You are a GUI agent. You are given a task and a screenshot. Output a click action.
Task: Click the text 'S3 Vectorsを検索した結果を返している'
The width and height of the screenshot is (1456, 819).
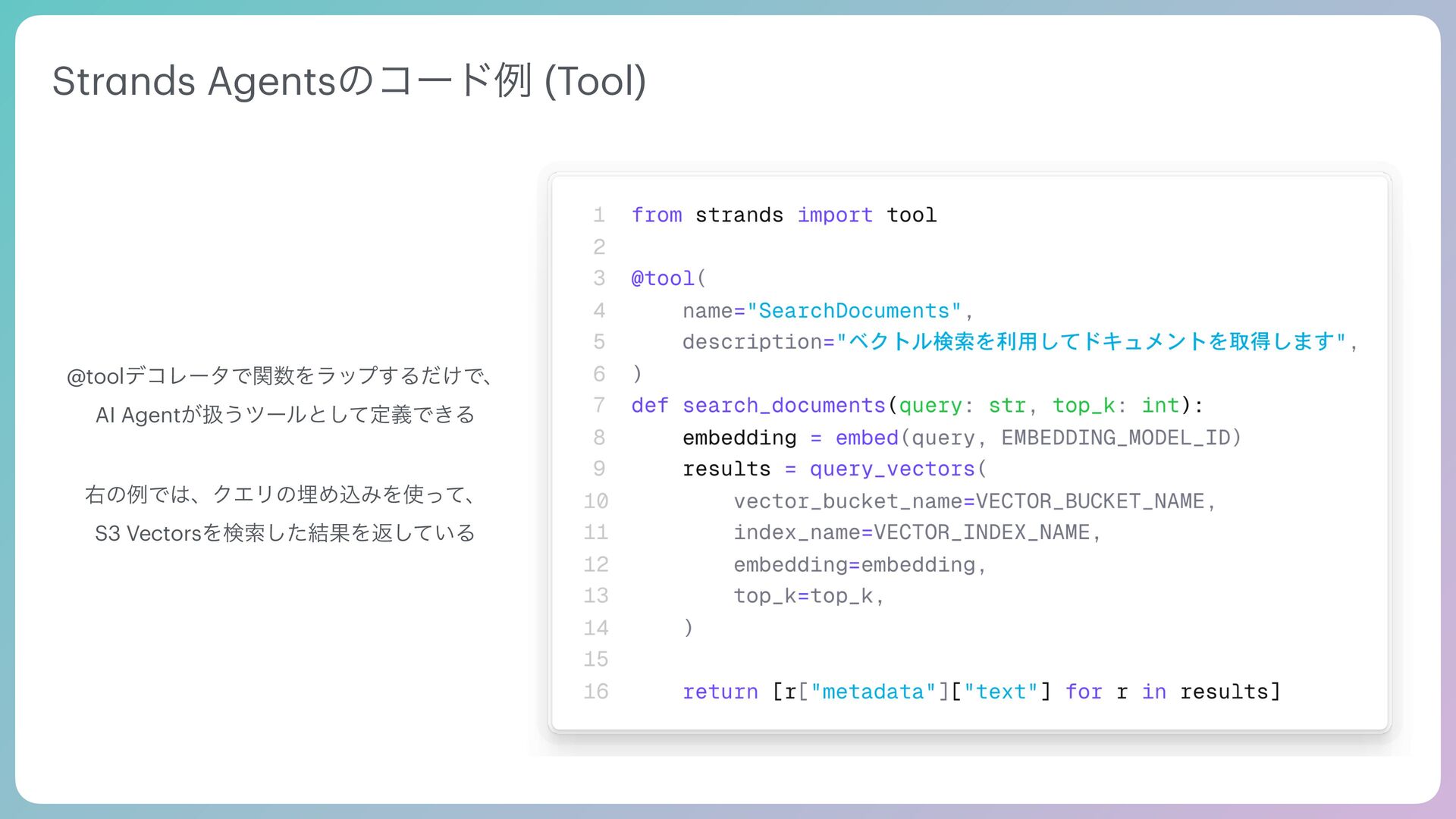coord(285,533)
